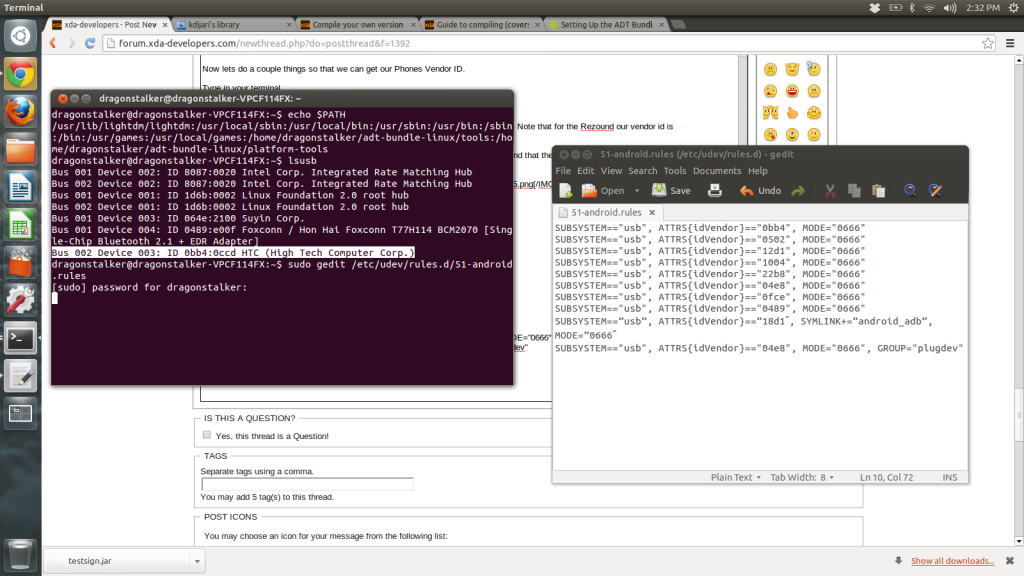
Task: Save the 51-android.rules file
Action: click(x=671, y=191)
